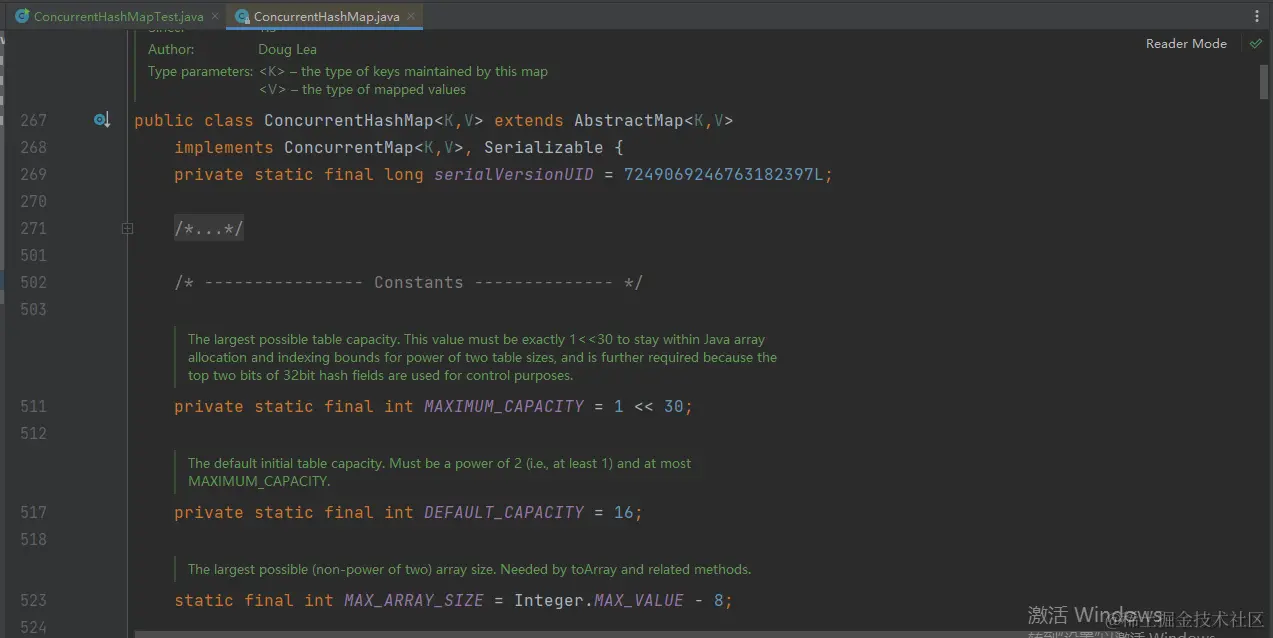The height and width of the screenshot is (638, 1273).
Task: Click line number 267 in gutter
Action: click(x=33, y=120)
